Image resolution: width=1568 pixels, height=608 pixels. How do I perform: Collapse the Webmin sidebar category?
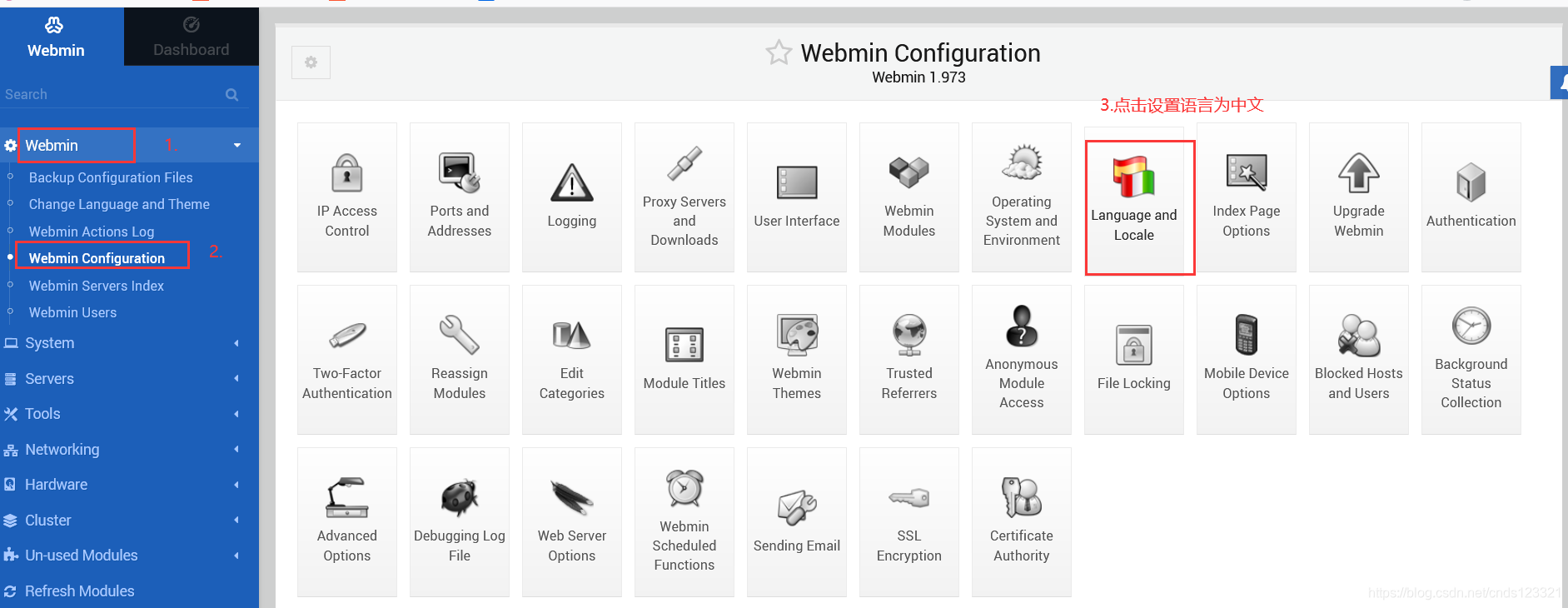(x=129, y=145)
